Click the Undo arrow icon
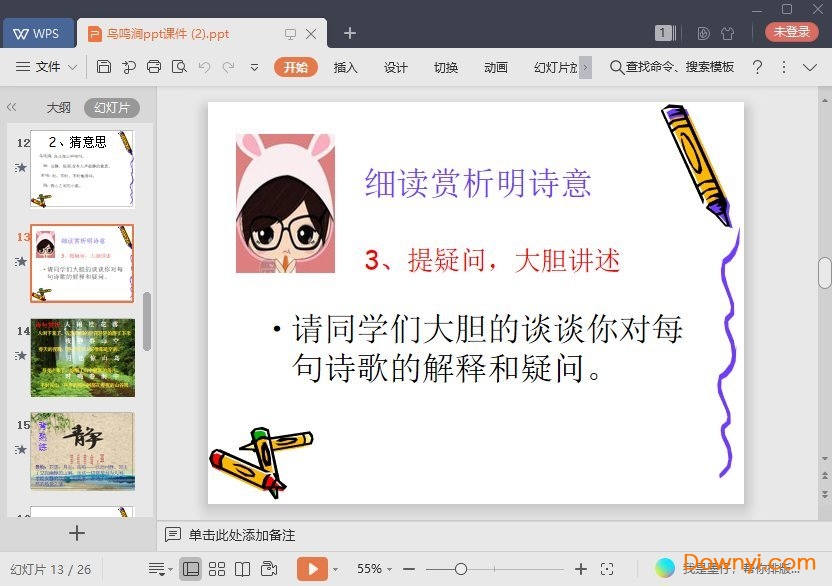 click(204, 67)
